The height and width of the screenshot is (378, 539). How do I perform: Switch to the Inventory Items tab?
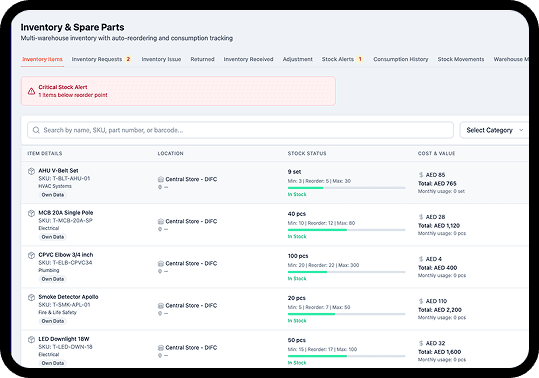(42, 59)
